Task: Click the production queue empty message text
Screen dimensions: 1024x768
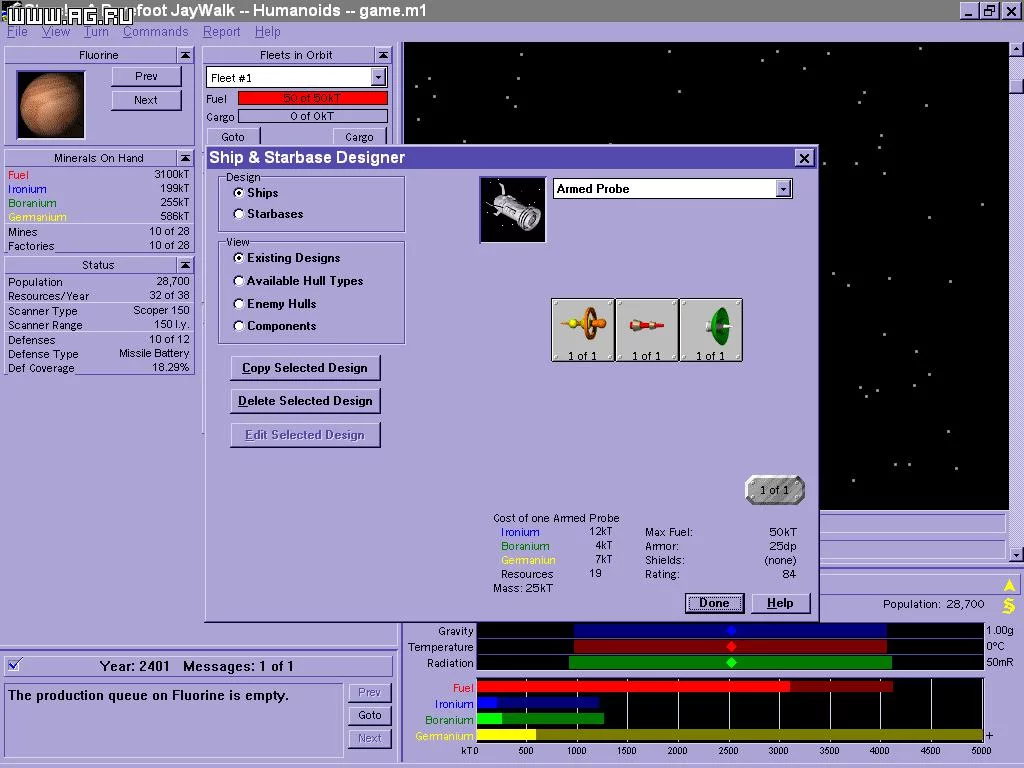Action: [x=148, y=696]
